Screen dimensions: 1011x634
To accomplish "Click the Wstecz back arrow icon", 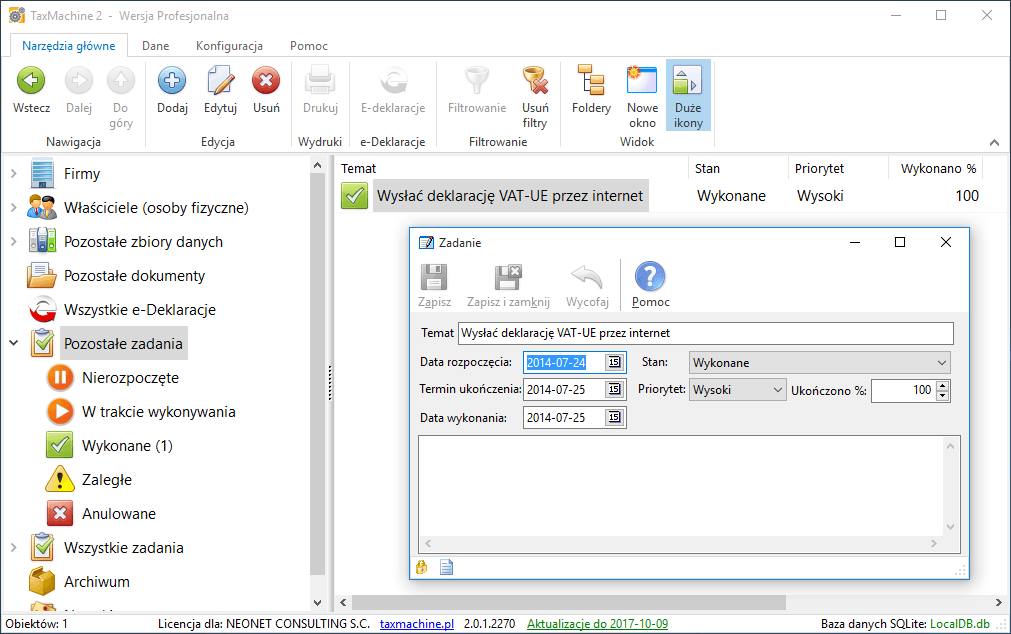I will point(31,82).
